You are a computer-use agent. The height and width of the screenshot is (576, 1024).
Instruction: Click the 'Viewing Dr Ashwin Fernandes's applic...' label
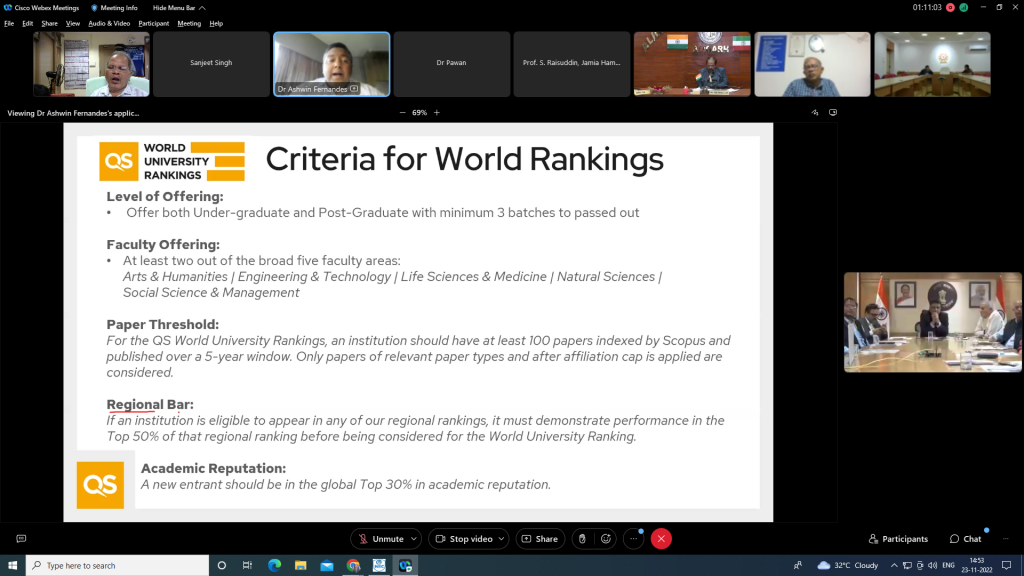(73, 113)
